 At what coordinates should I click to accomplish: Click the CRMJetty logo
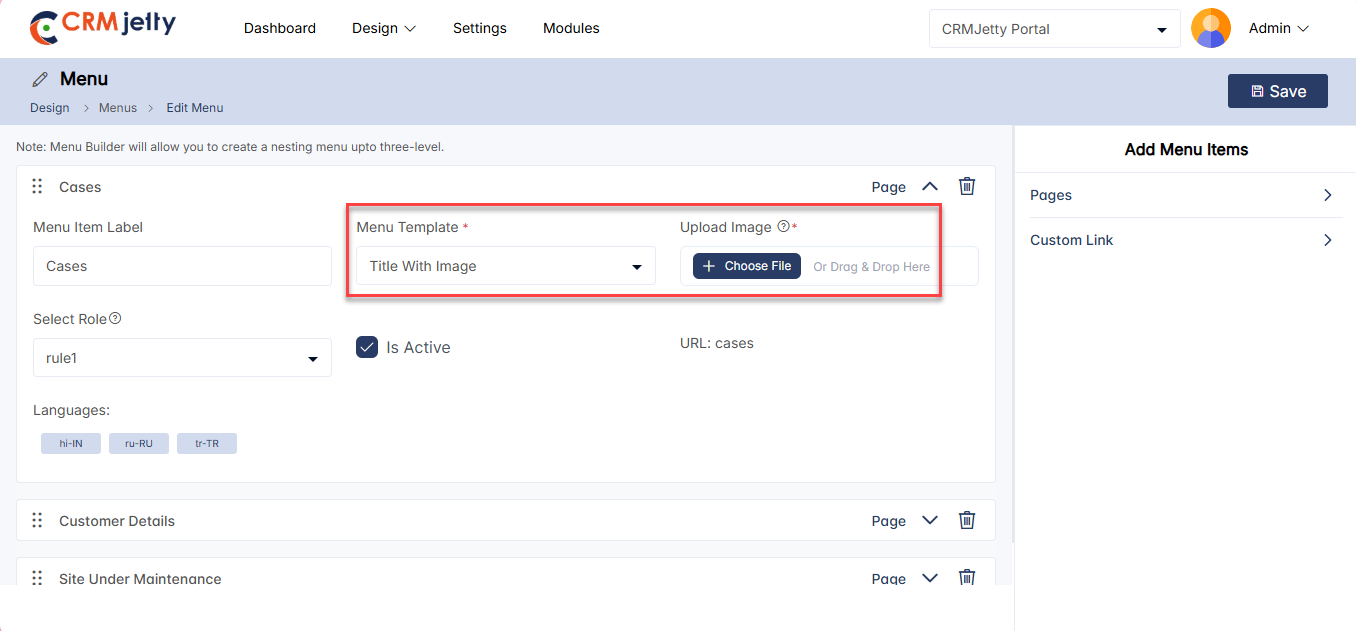tap(103, 27)
